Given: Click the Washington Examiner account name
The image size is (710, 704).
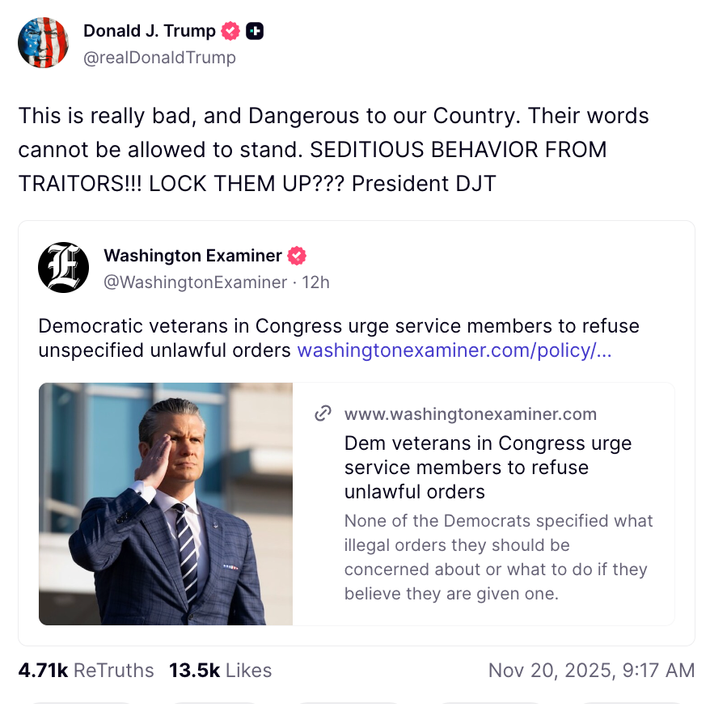Looking at the screenshot, I should [192, 256].
